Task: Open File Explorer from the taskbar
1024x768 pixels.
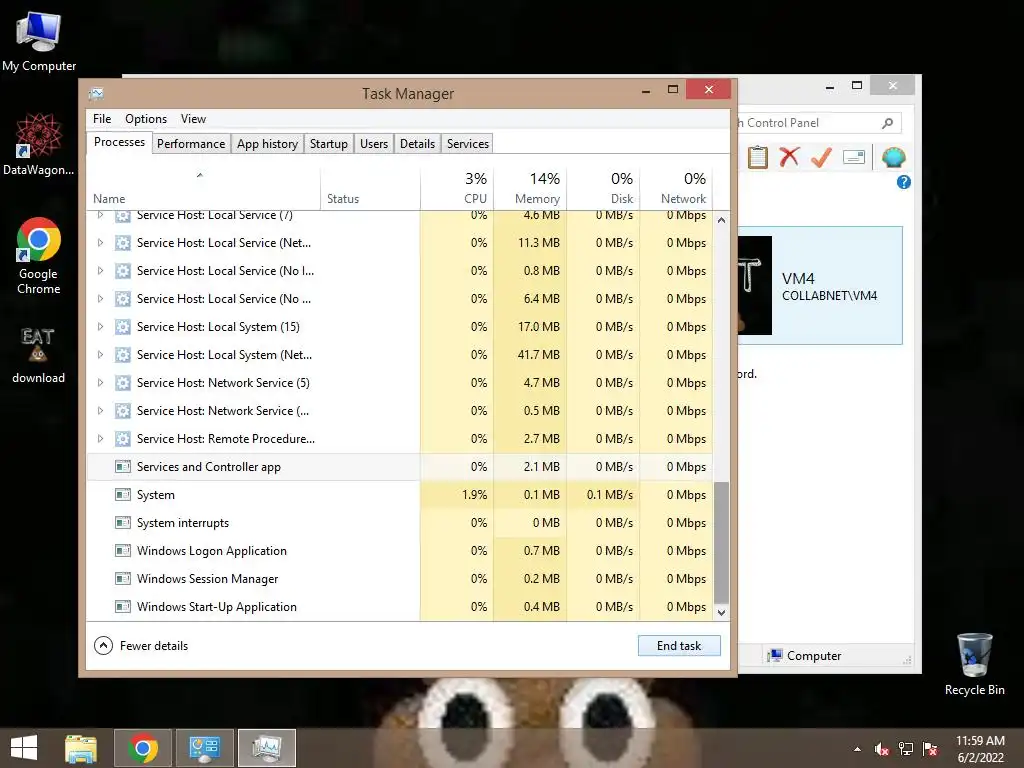Action: pyautogui.click(x=81, y=748)
